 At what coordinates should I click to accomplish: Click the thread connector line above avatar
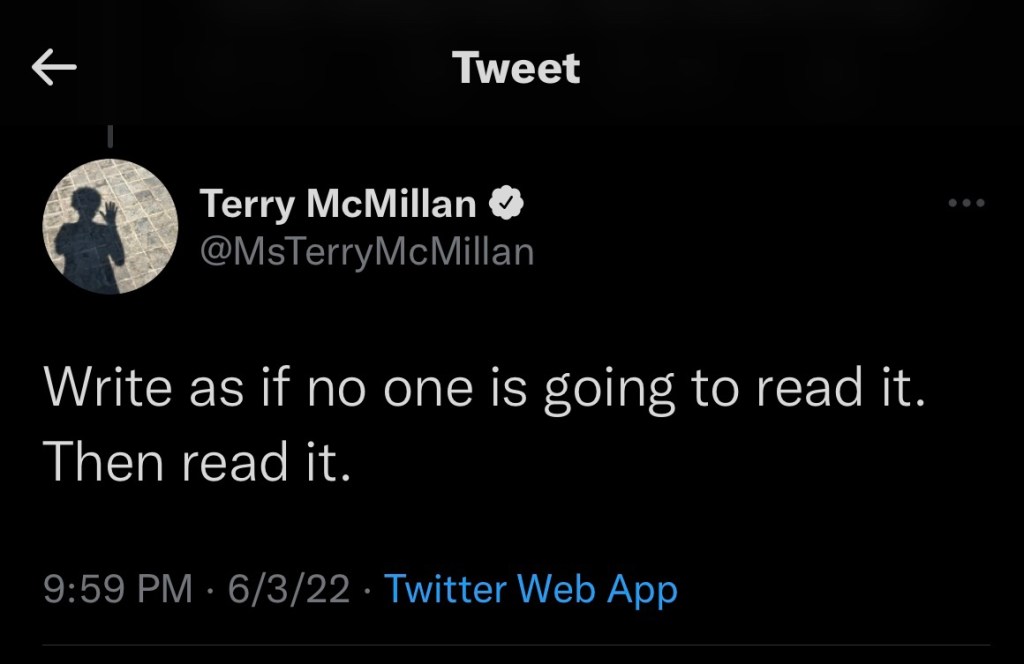point(110,133)
